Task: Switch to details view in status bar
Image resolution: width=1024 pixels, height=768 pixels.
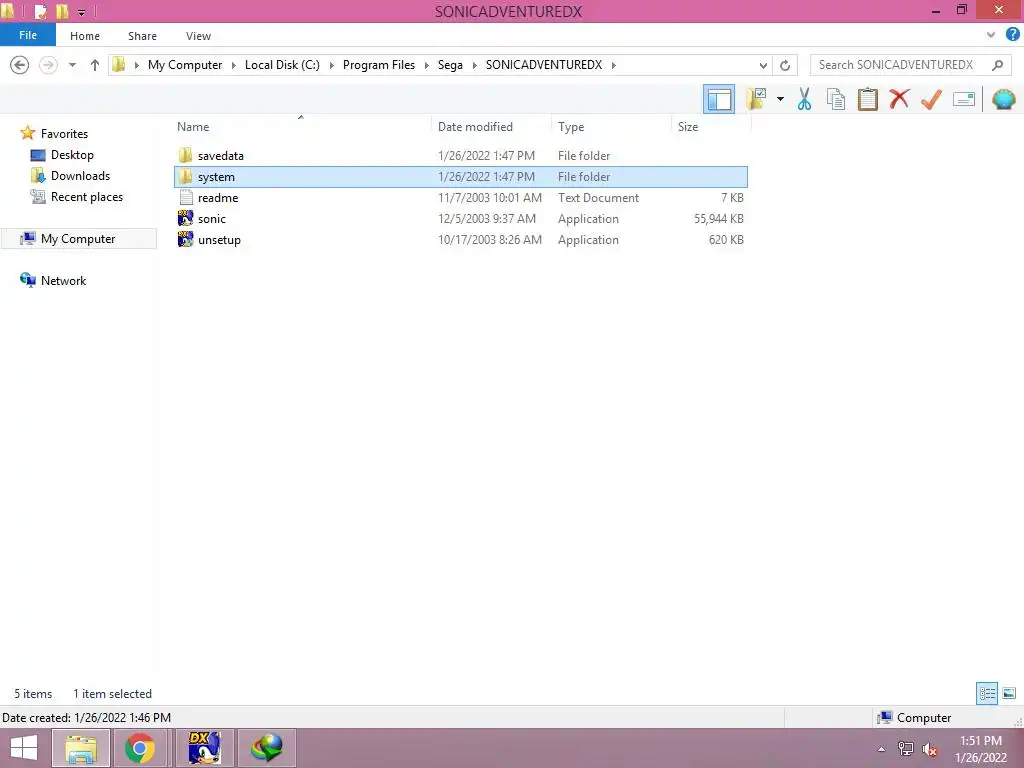Action: pos(987,693)
